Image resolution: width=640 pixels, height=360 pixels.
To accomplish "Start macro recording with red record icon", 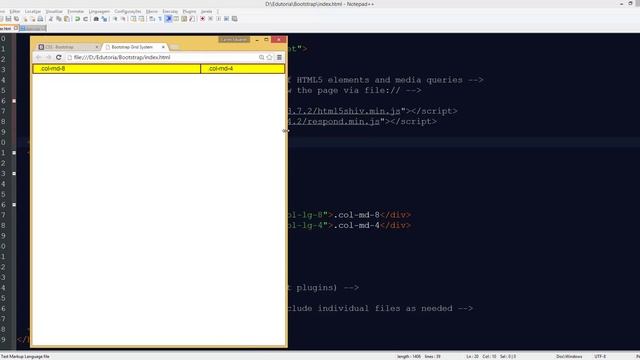I will click(202, 19).
